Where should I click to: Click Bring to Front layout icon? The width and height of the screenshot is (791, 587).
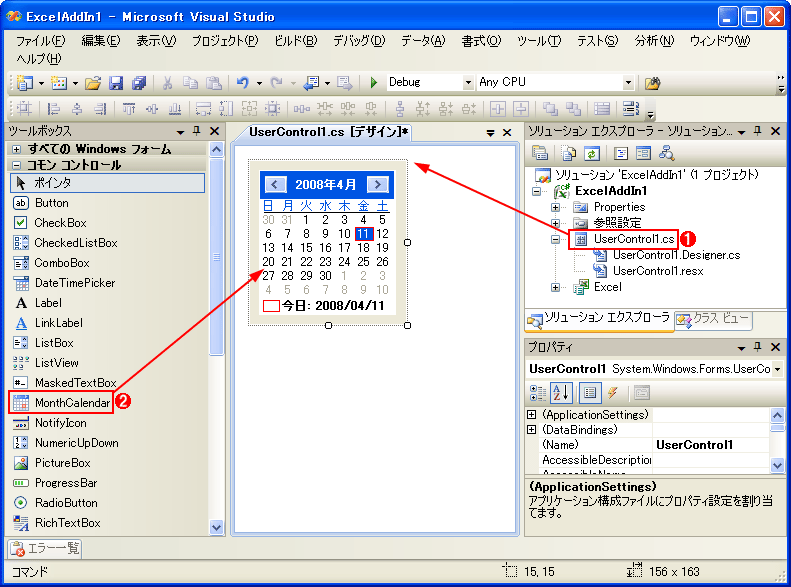pyautogui.click(x=550, y=108)
